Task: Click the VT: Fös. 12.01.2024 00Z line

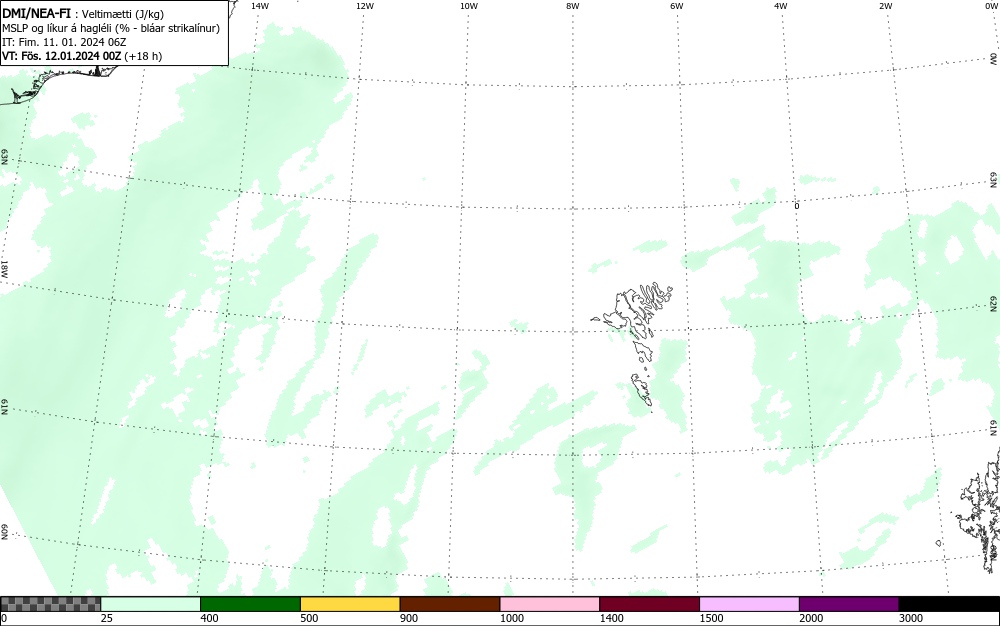Action: (x=82, y=56)
